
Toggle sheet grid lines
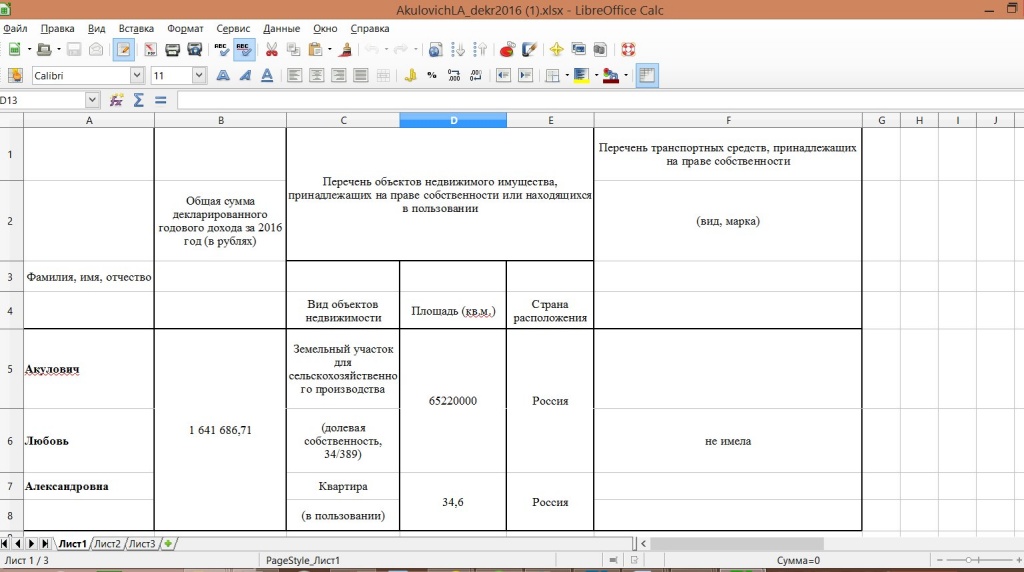[647, 76]
